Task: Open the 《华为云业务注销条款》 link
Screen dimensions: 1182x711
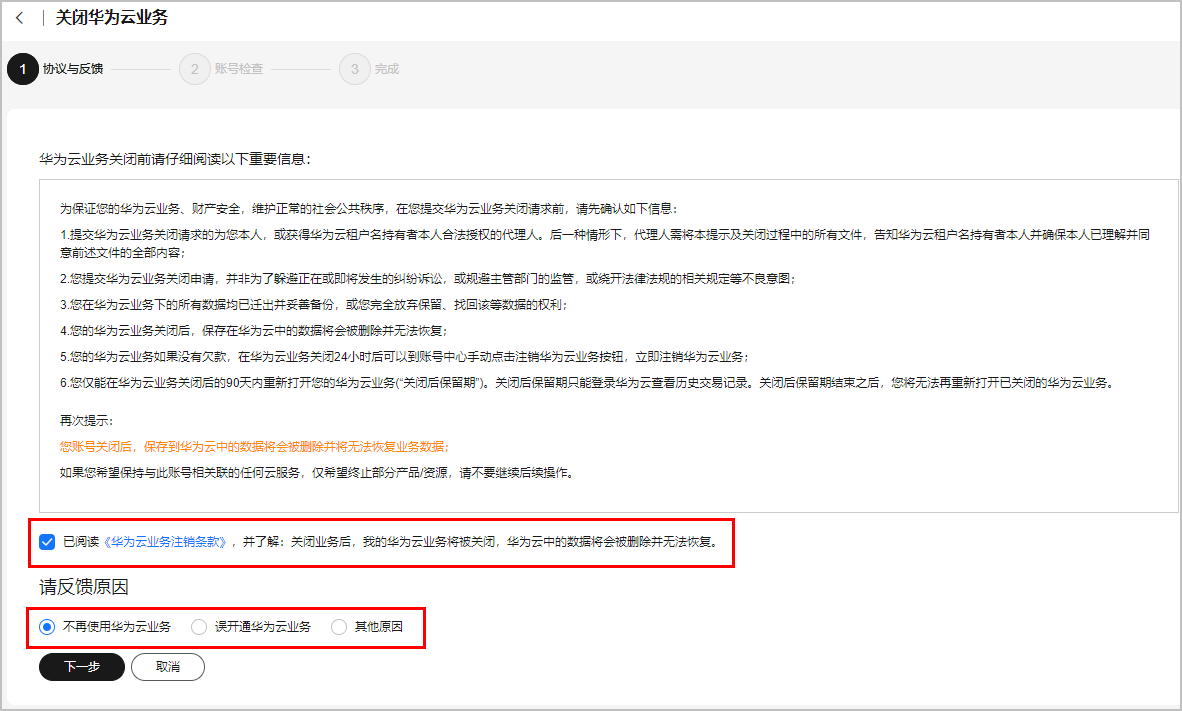Action: click(164, 542)
